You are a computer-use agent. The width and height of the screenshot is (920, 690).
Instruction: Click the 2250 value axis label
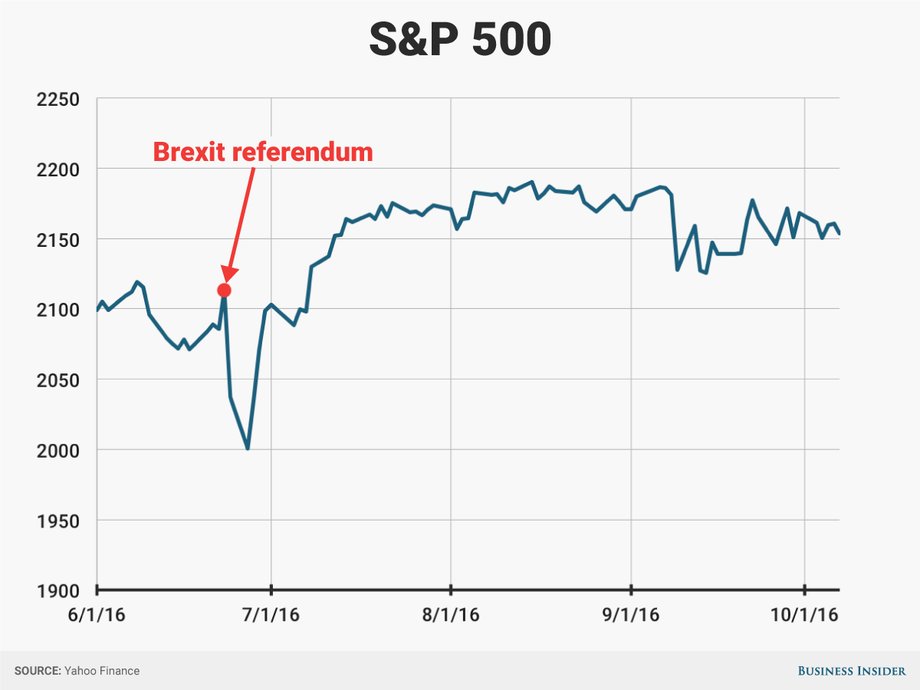click(58, 99)
